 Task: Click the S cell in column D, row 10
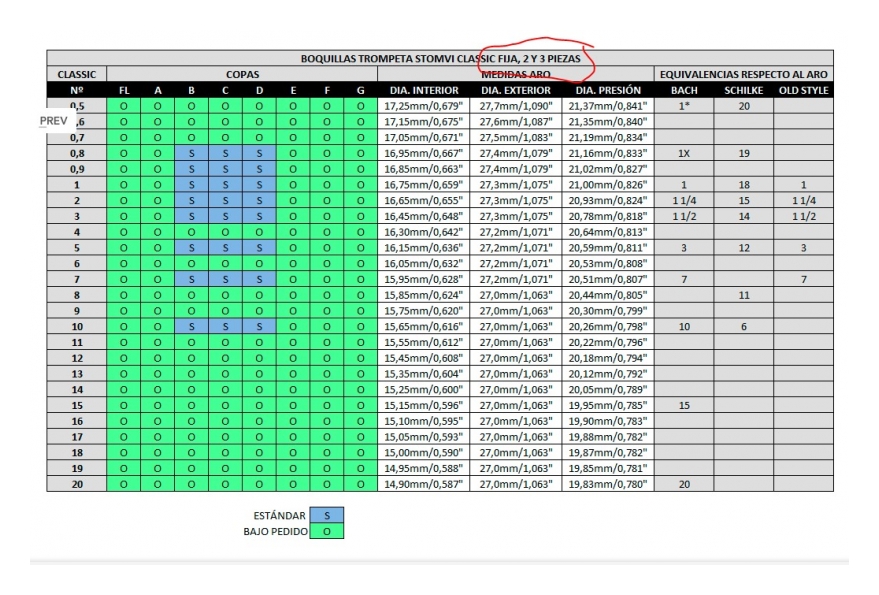click(259, 326)
